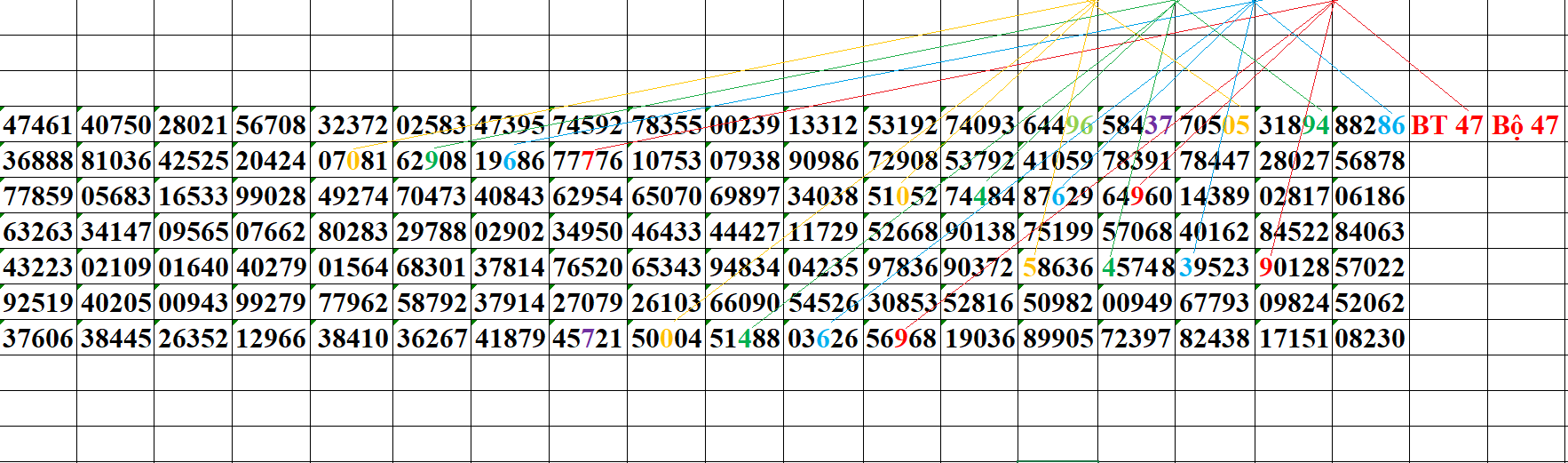This screenshot has height=463, width=1568.
Task: Click the cell with value 88286
Action: point(1370,125)
